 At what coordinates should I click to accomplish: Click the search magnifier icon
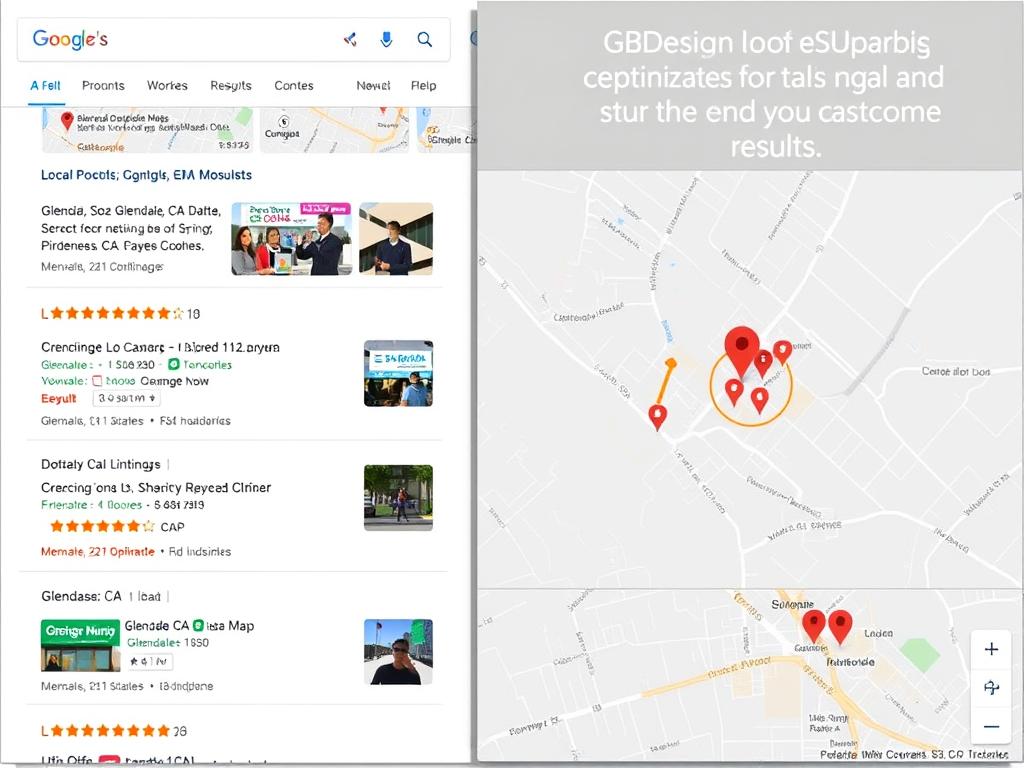[x=424, y=39]
